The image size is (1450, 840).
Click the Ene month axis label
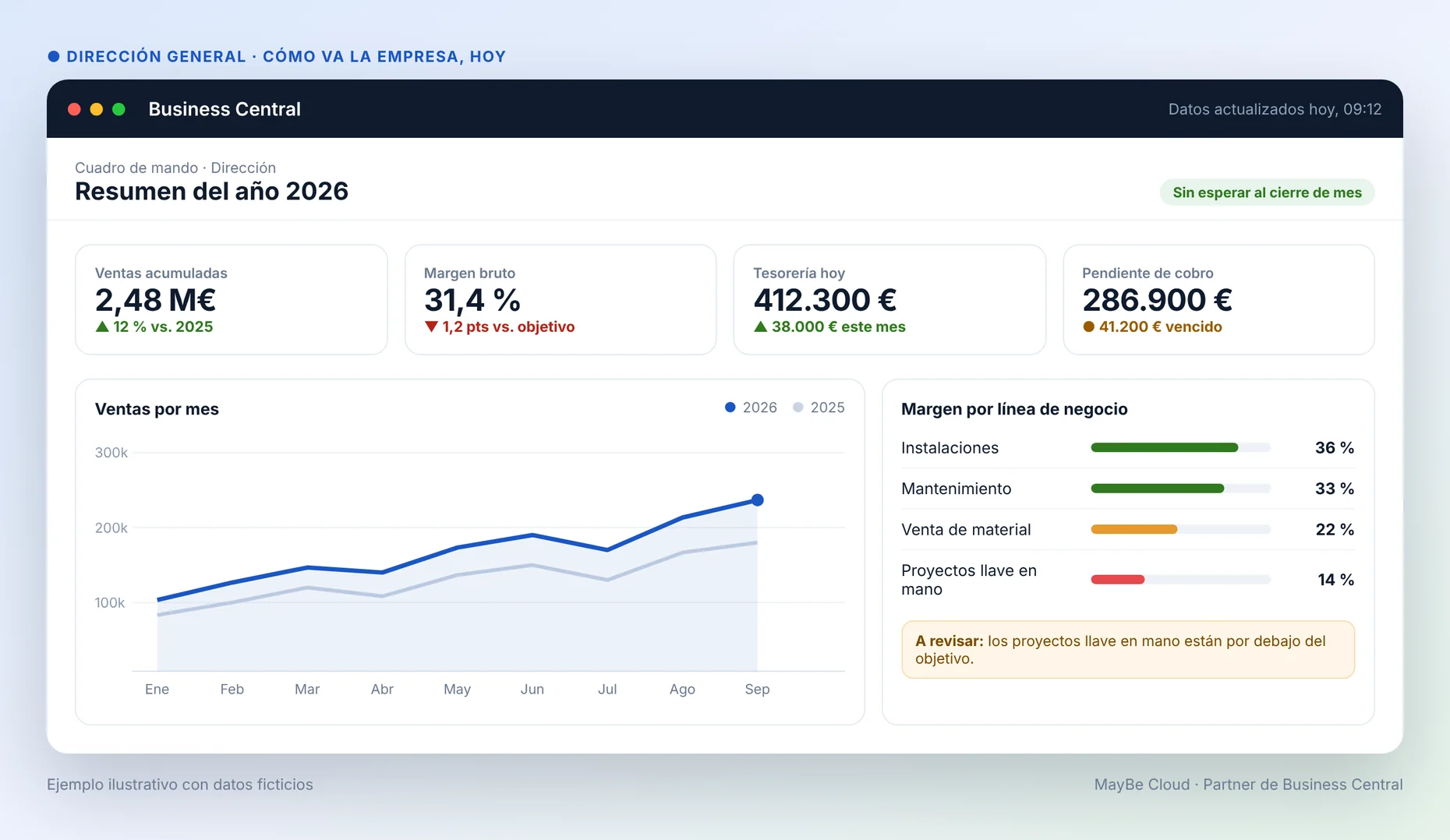point(157,690)
